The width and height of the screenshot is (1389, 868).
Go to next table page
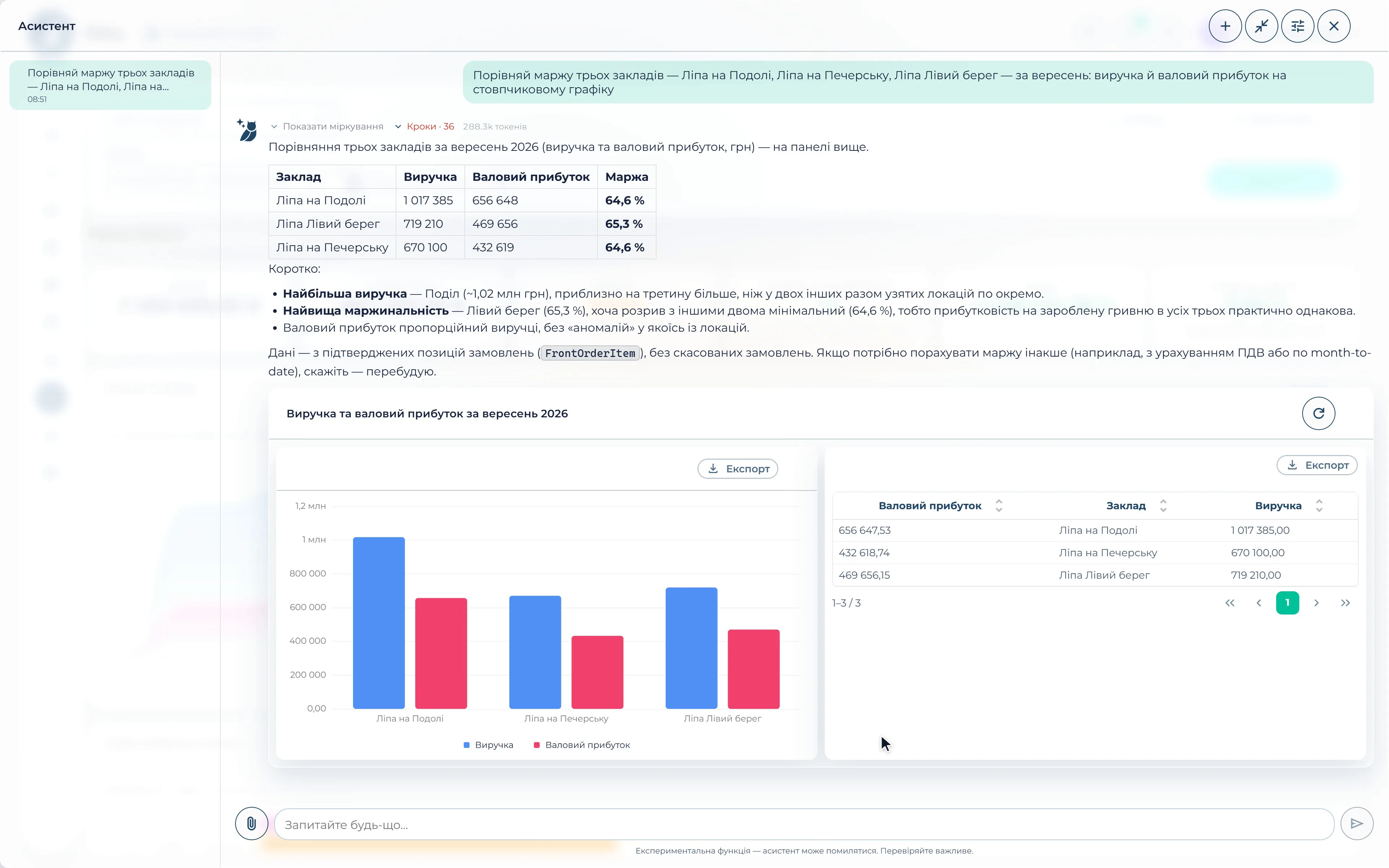[1317, 603]
